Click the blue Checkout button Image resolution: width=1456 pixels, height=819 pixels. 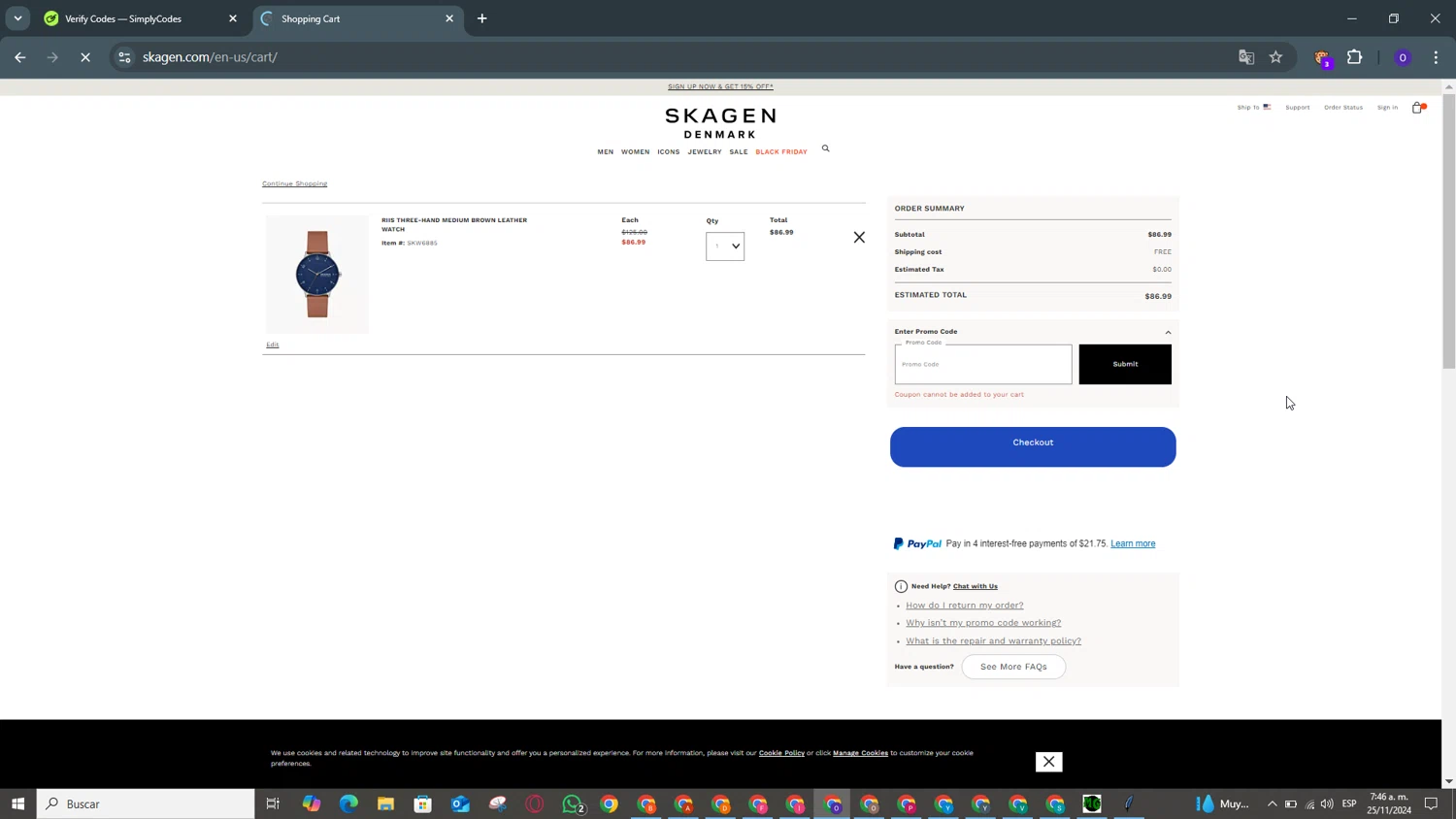pyautogui.click(x=1033, y=446)
